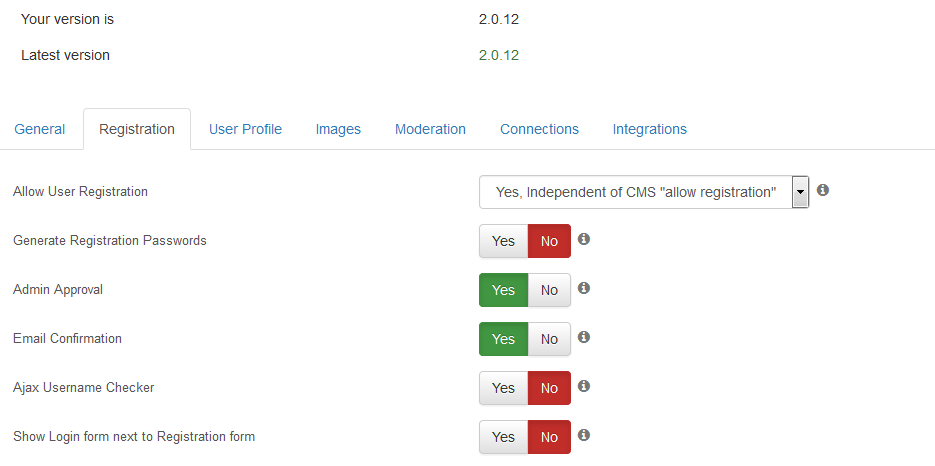Open the Moderation tab
Screen dimensions: 935x466
pyautogui.click(x=431, y=129)
